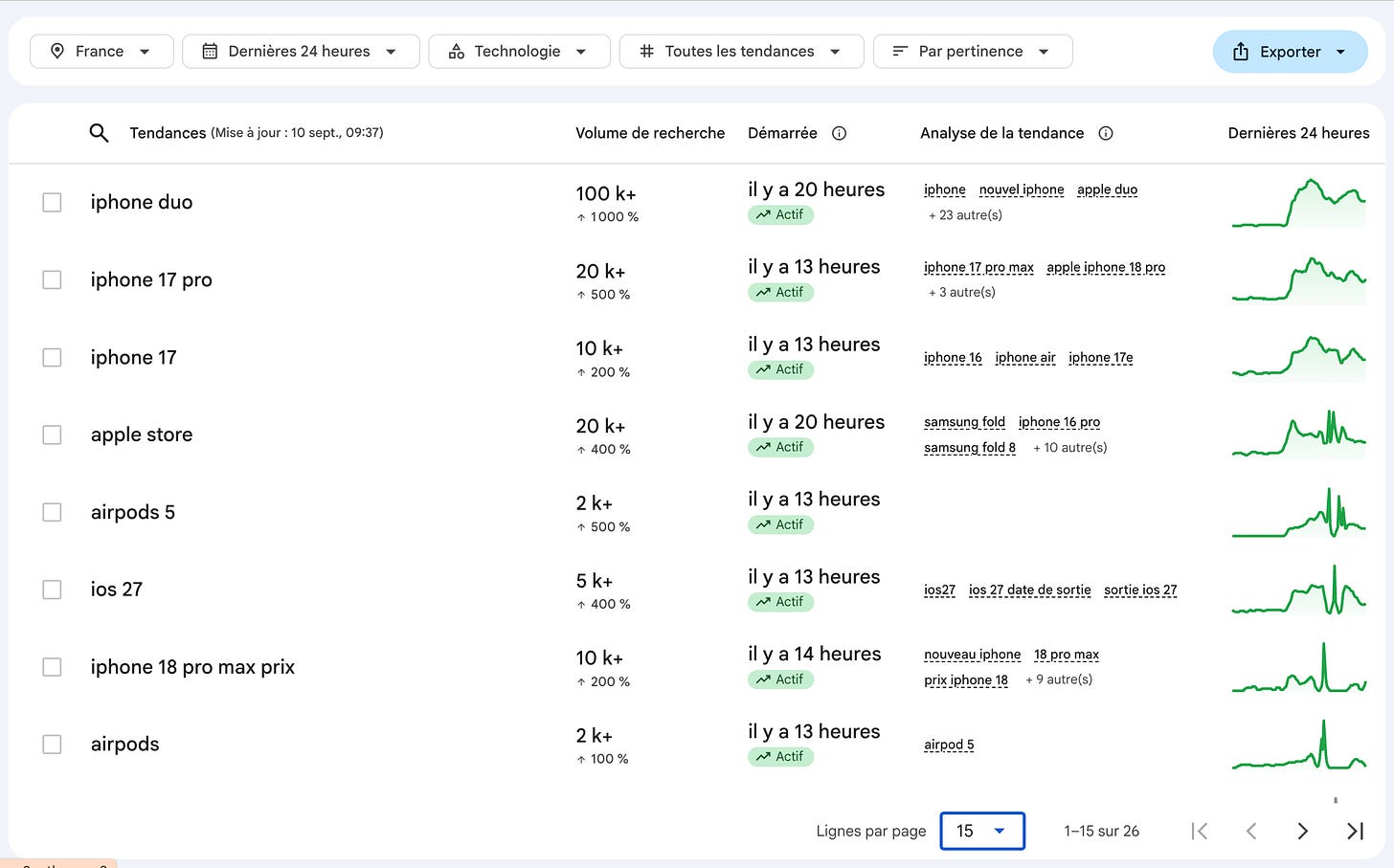This screenshot has height=868, width=1394.
Task: Open the Technologie category filter
Action: tap(519, 52)
